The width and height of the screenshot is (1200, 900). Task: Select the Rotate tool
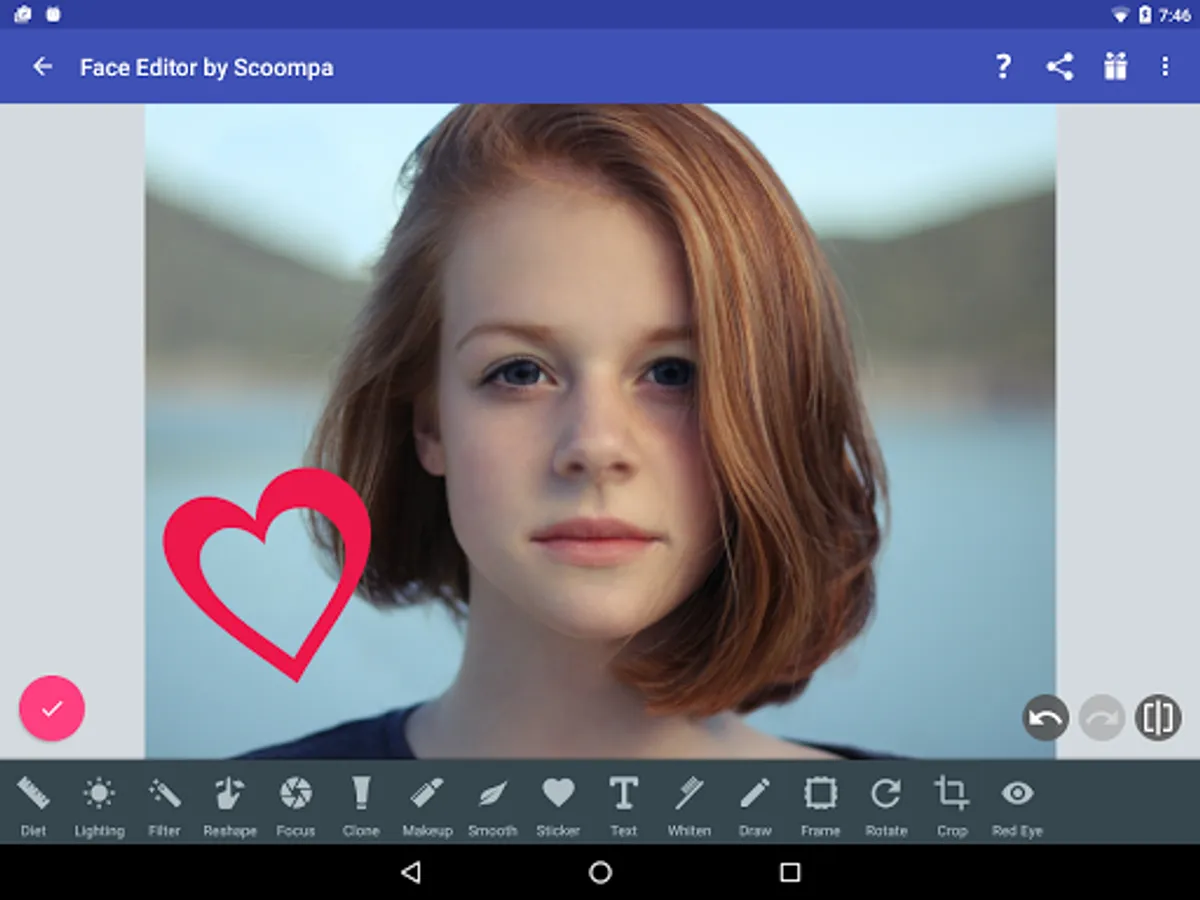(x=886, y=805)
